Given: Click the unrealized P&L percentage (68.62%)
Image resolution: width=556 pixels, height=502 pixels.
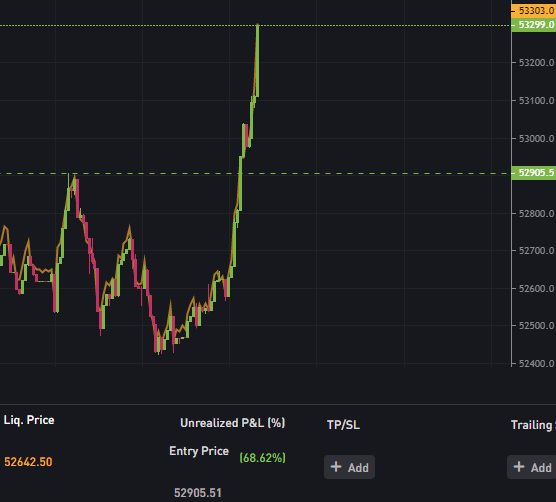Looking at the screenshot, I should [262, 458].
